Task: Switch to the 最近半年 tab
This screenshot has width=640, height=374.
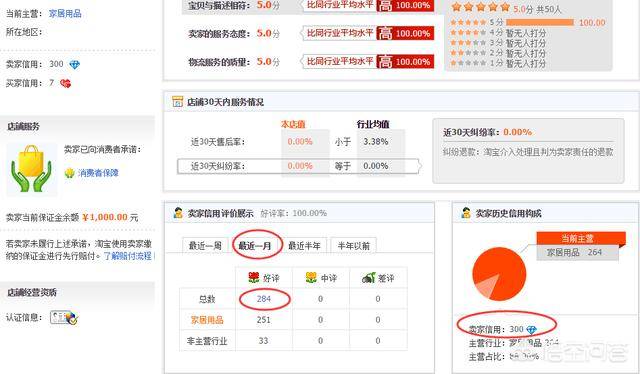Action: coord(304,245)
